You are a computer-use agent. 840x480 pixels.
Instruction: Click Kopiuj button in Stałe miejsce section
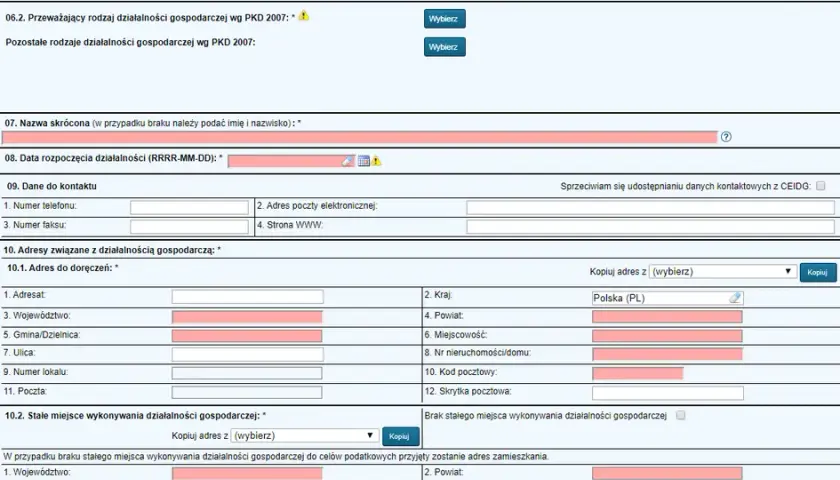(x=400, y=437)
